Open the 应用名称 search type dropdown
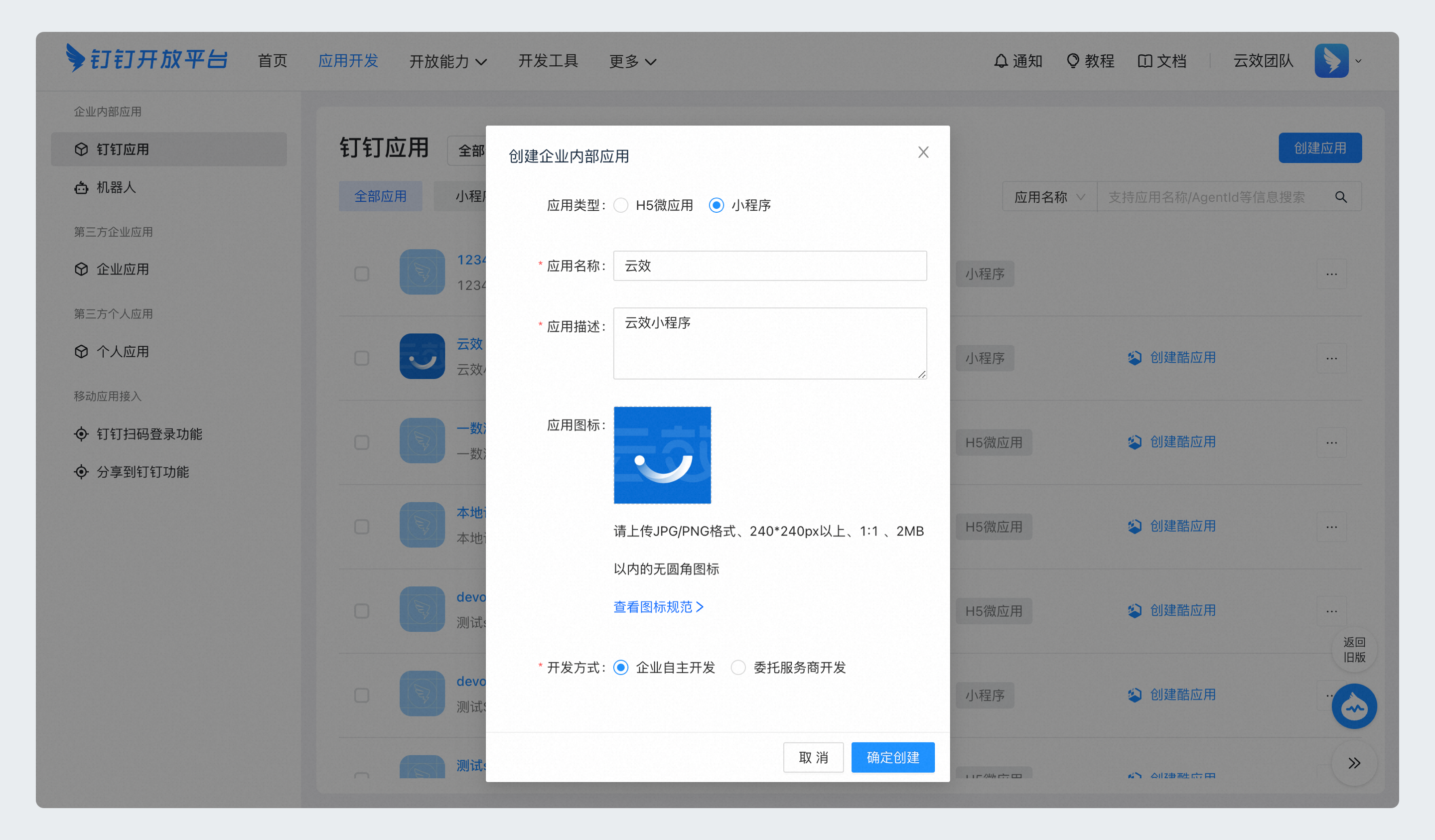1435x840 pixels. click(1049, 197)
